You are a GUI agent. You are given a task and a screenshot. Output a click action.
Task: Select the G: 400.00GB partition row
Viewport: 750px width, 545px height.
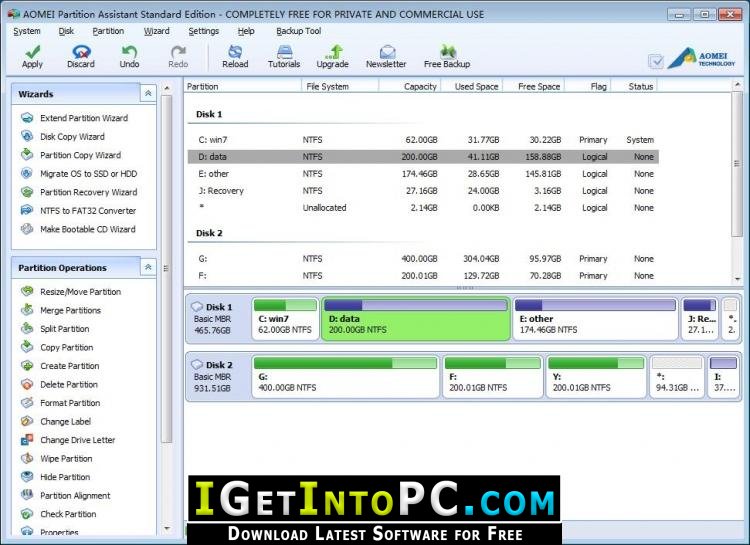click(423, 259)
